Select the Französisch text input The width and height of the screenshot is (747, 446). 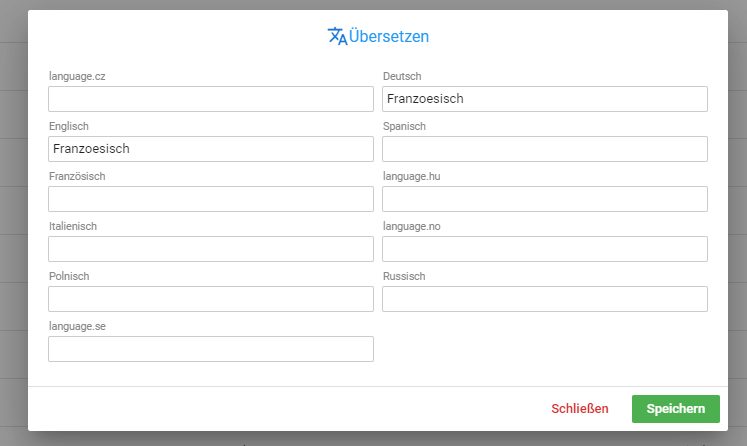click(211, 199)
